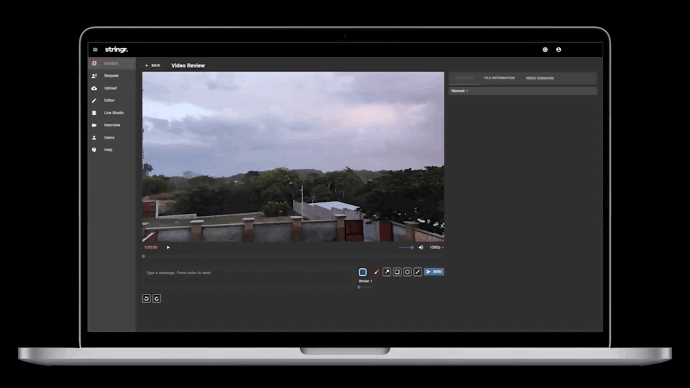Redo the annotation
The image size is (690, 388).
(x=157, y=299)
